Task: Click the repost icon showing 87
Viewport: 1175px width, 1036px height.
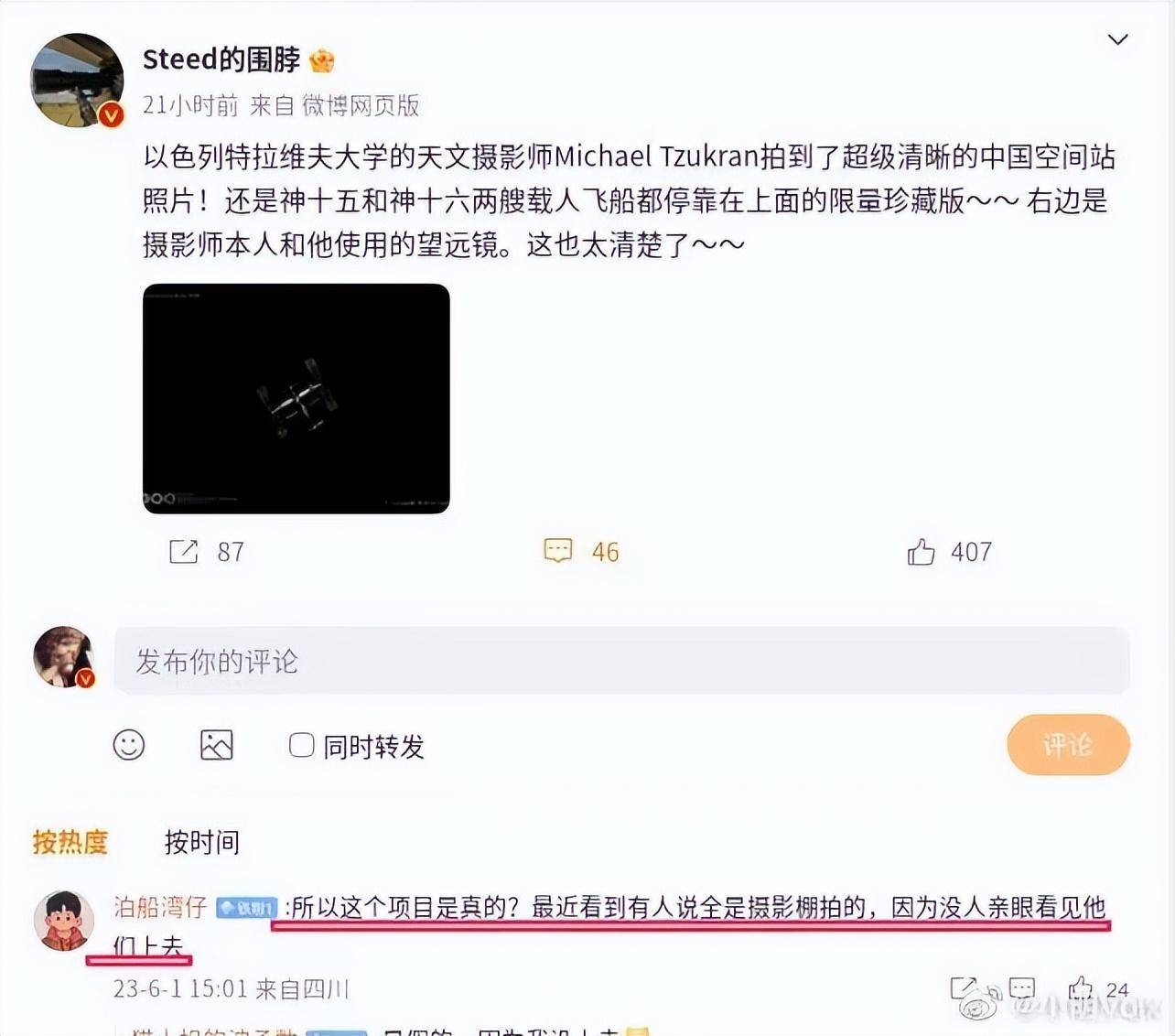Action: (x=183, y=552)
